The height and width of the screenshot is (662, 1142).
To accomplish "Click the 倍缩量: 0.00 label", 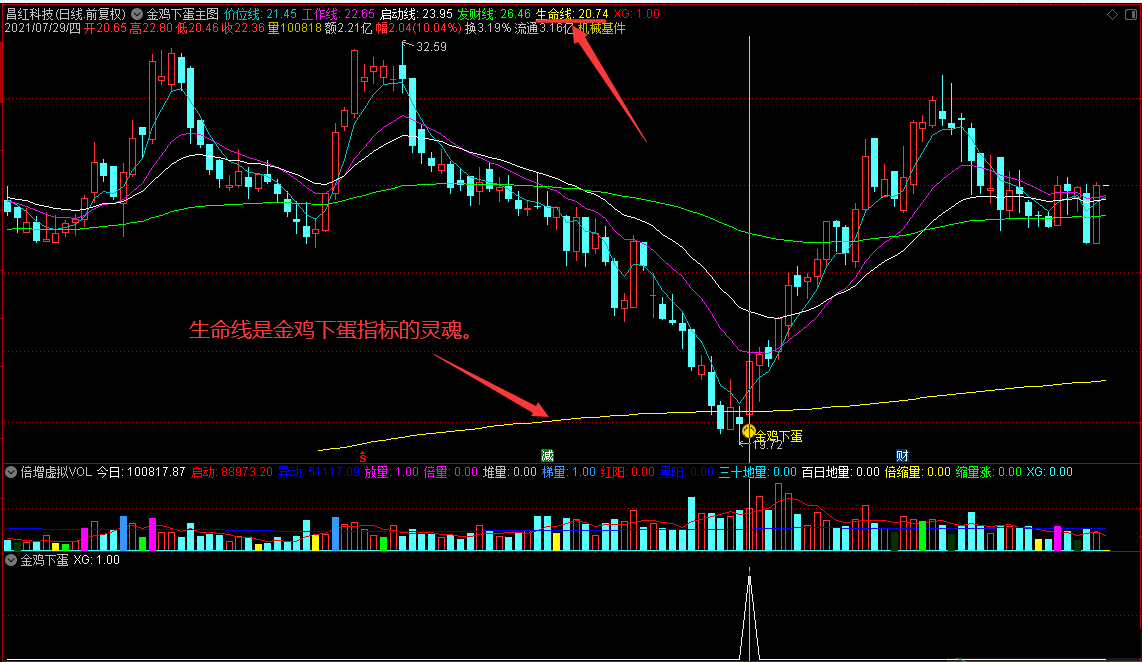I will (918, 472).
